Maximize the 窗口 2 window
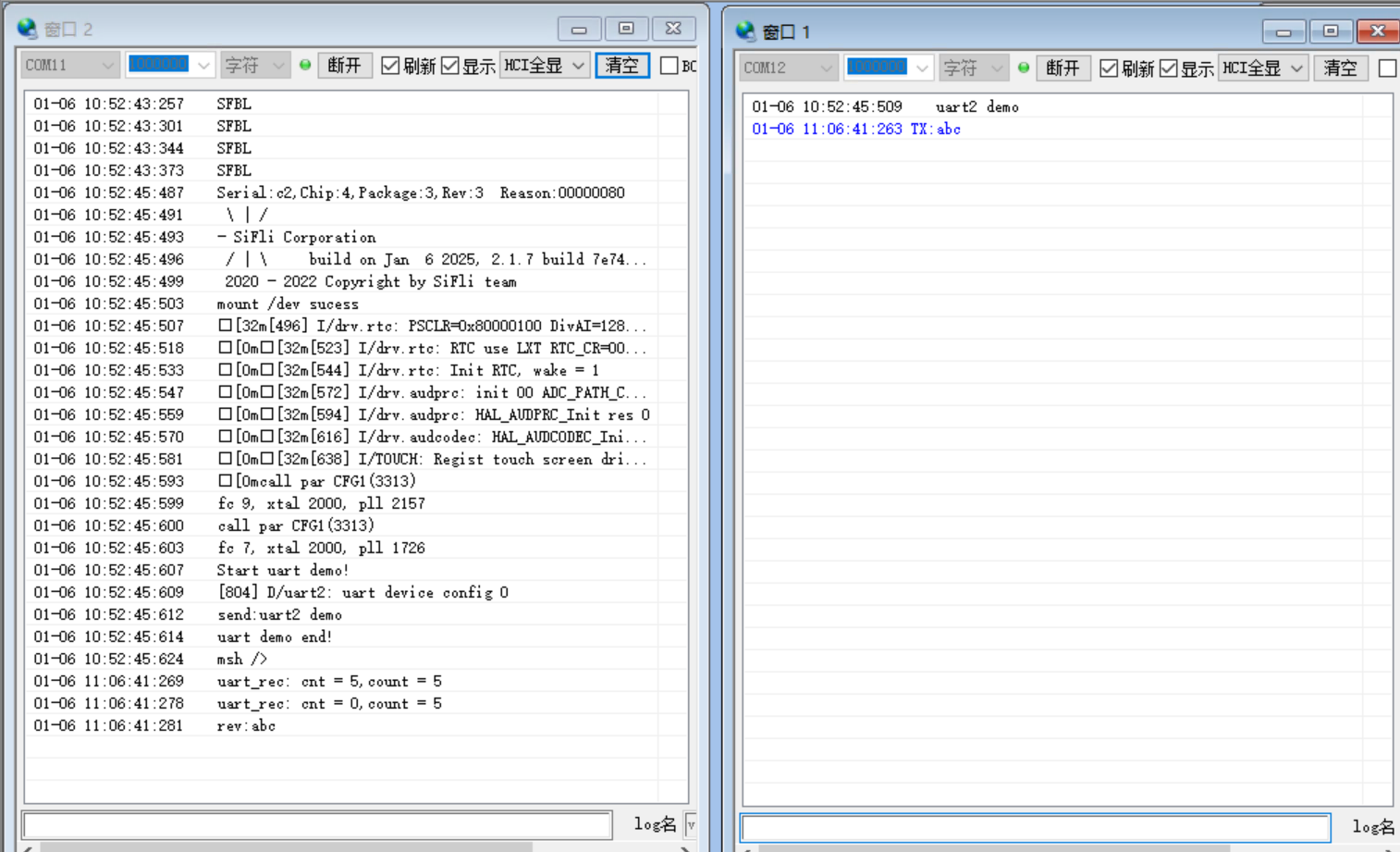Image resolution: width=1400 pixels, height=852 pixels. 626,29
